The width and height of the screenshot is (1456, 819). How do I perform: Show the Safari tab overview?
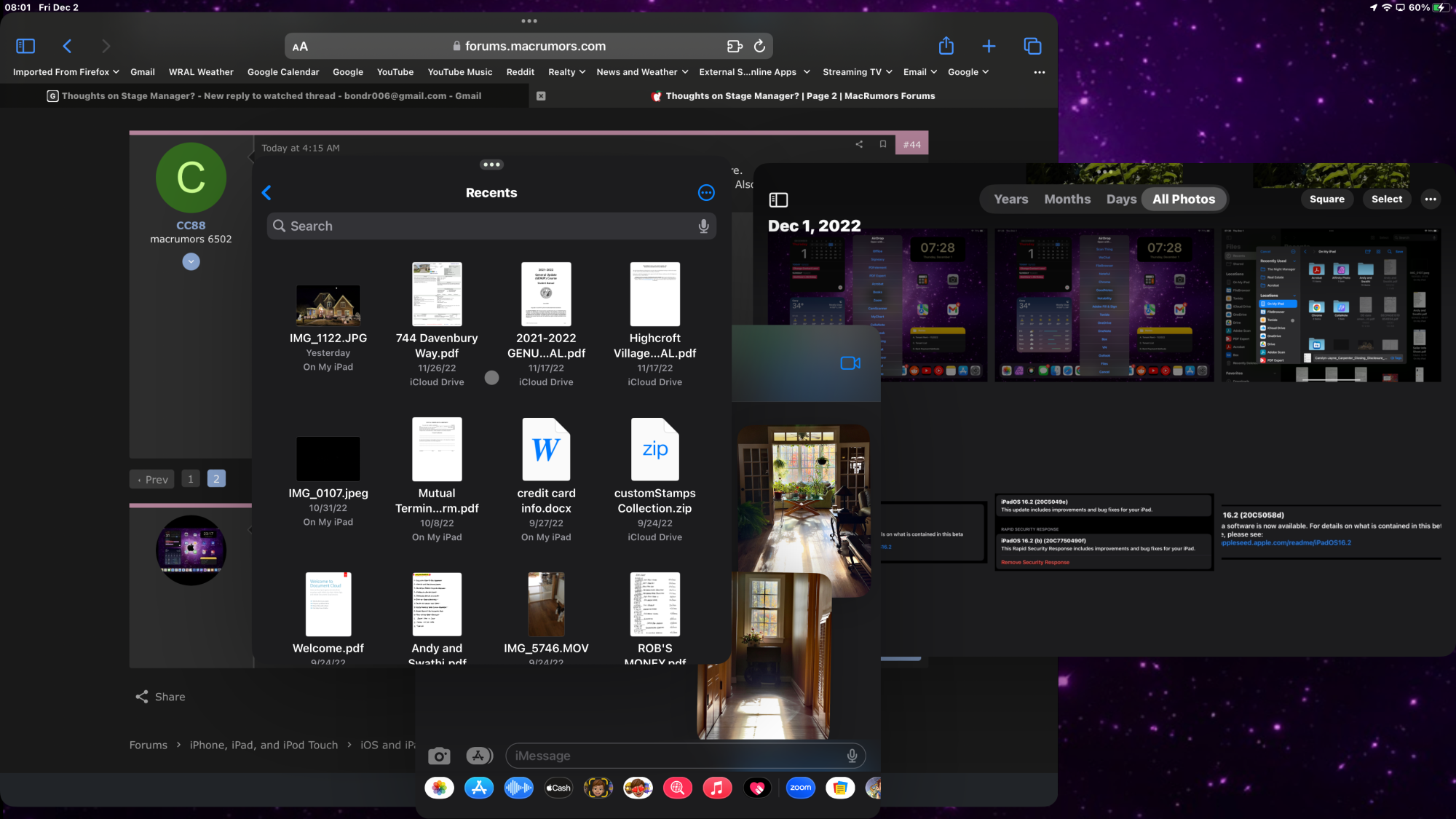[x=1032, y=46]
